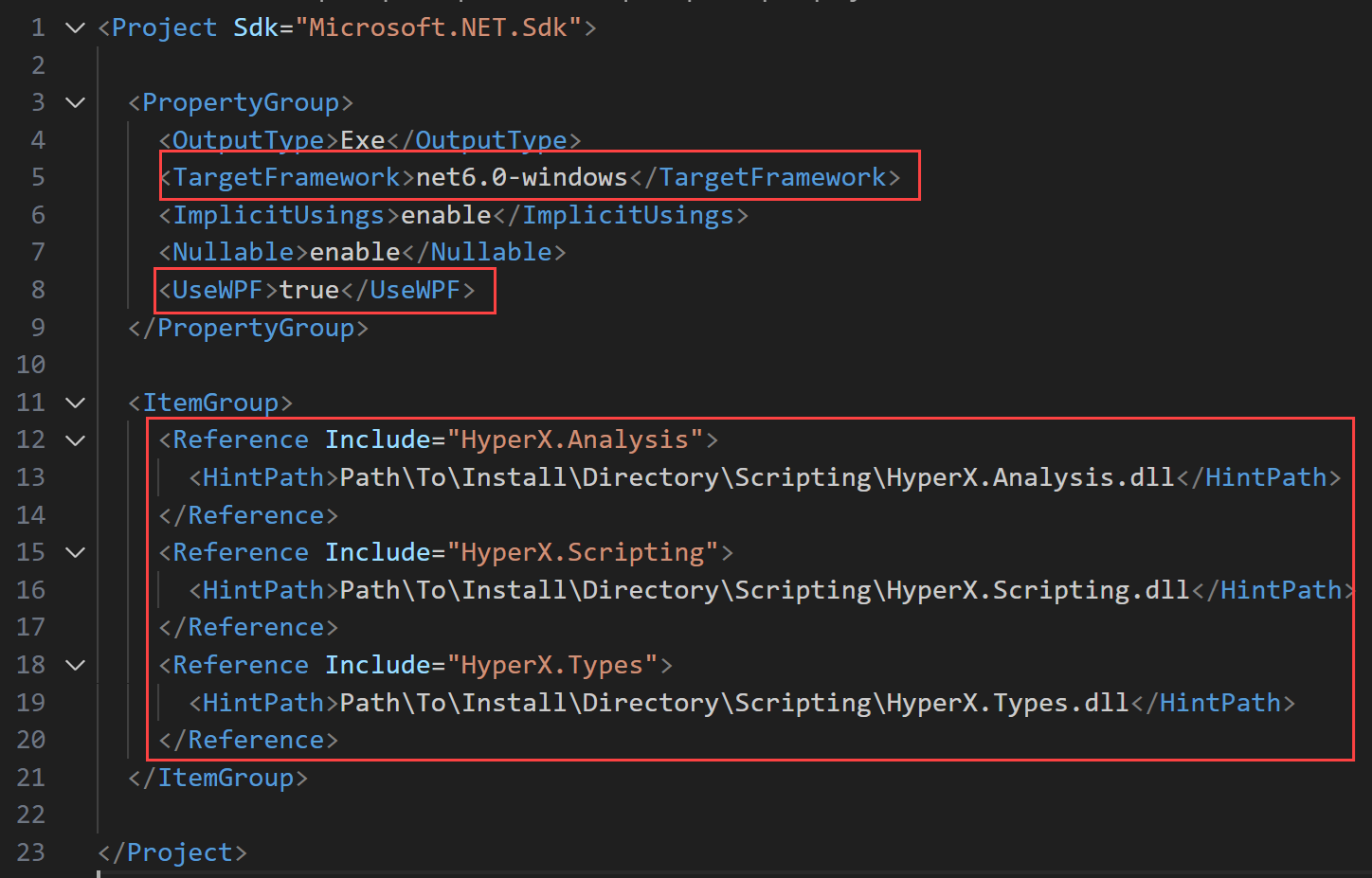
Task: Click the closing TargetFramework tag
Action: coord(765,177)
